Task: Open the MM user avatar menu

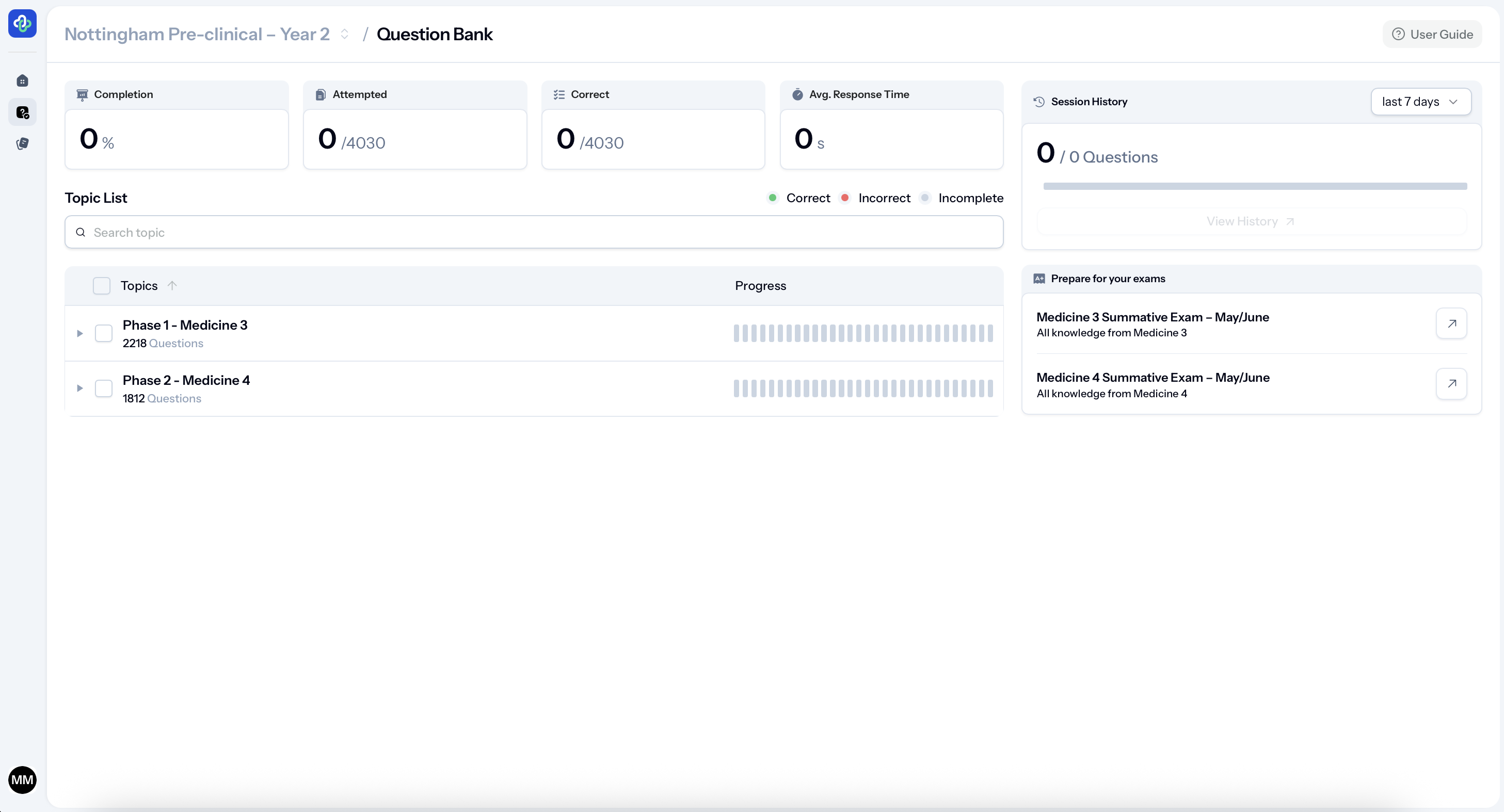Action: coord(22,779)
